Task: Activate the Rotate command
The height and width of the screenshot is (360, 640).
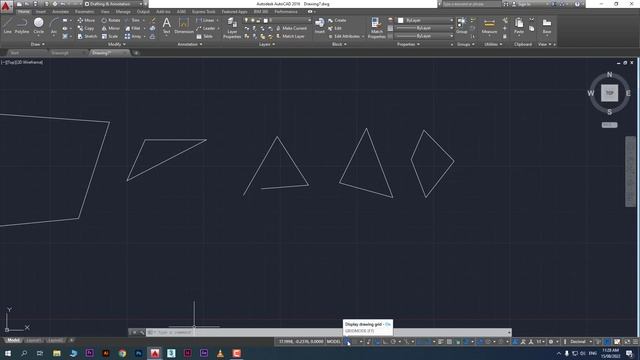Action: click(x=111, y=20)
